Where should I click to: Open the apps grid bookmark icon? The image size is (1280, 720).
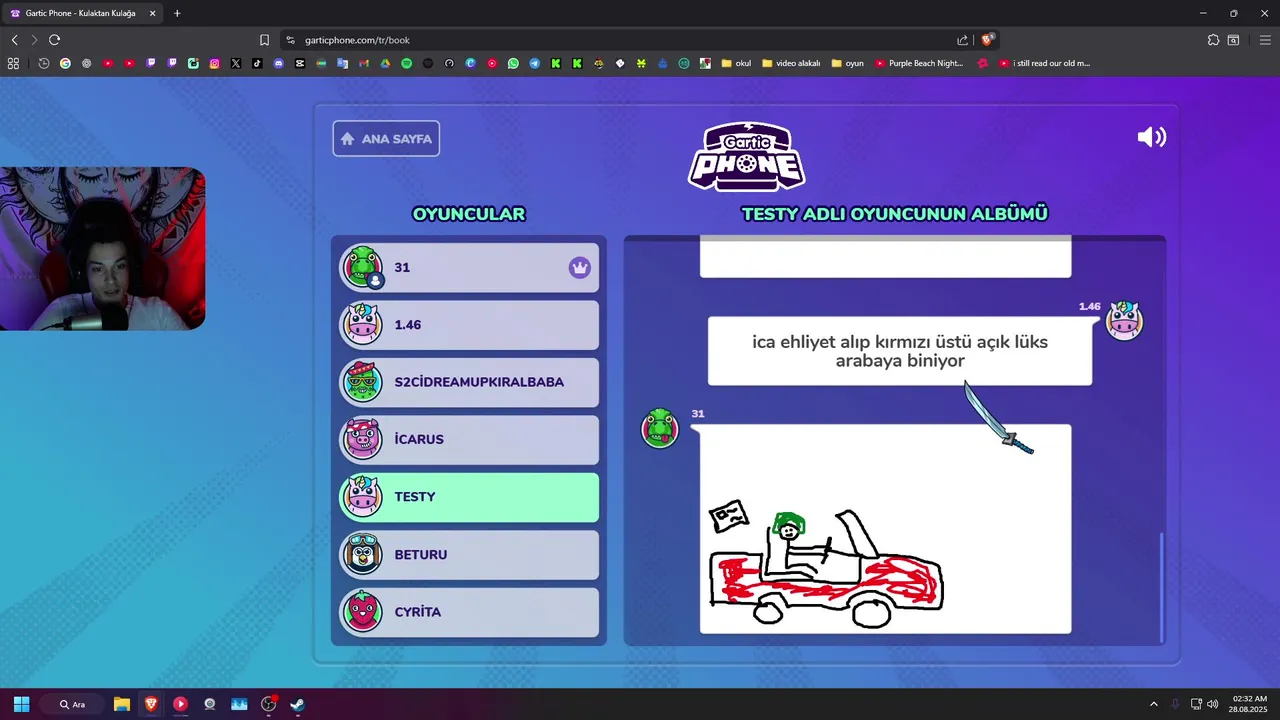[x=13, y=63]
